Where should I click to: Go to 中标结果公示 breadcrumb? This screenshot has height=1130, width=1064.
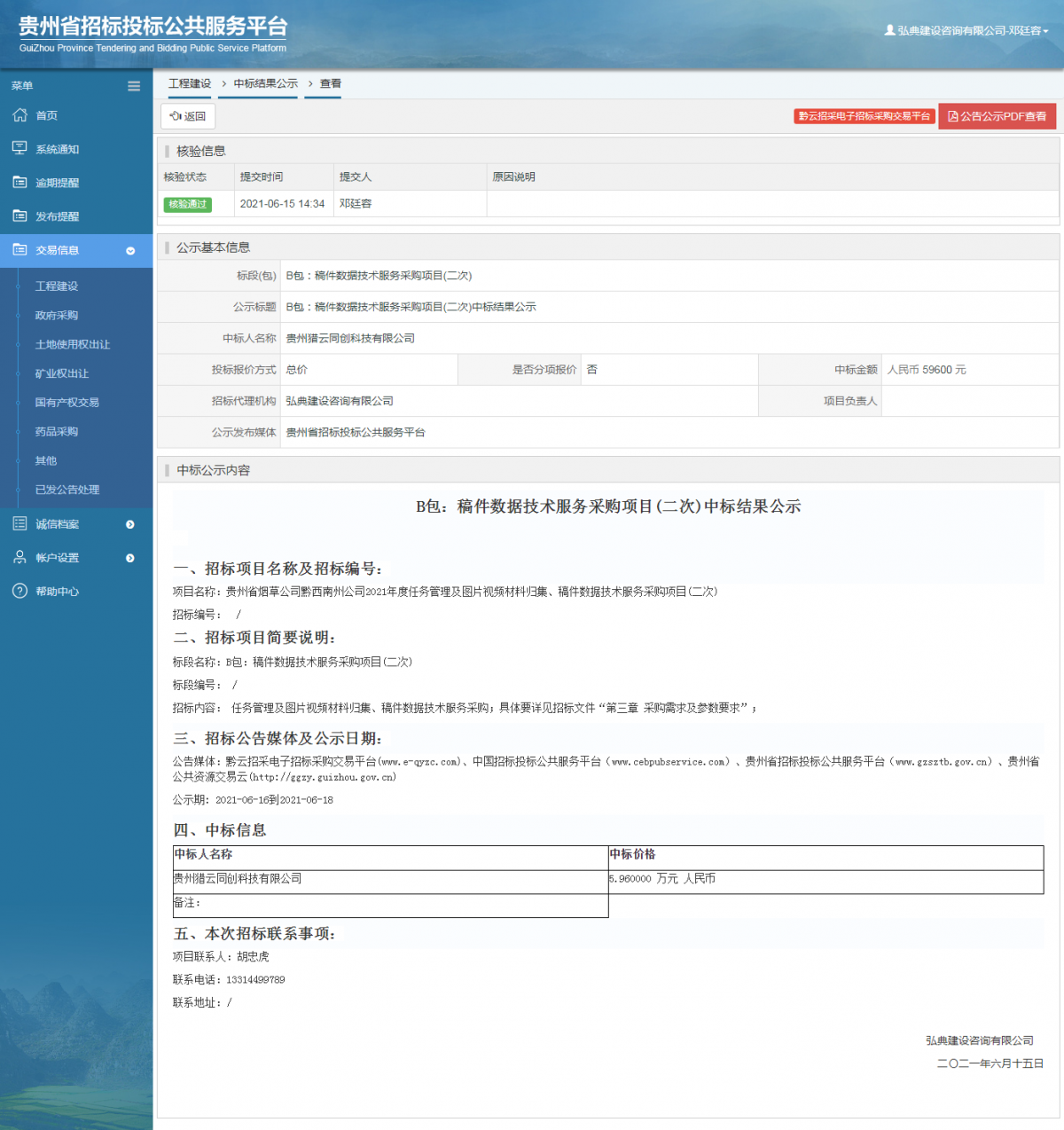(x=266, y=83)
